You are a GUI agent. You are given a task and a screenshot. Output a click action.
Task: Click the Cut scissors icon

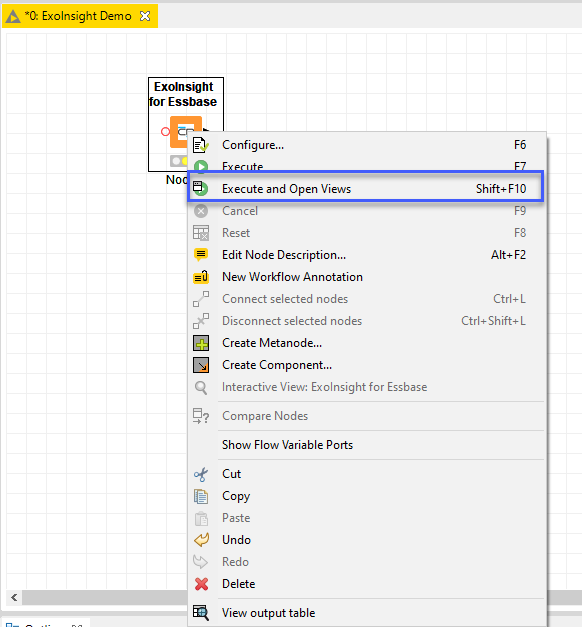[x=201, y=474]
